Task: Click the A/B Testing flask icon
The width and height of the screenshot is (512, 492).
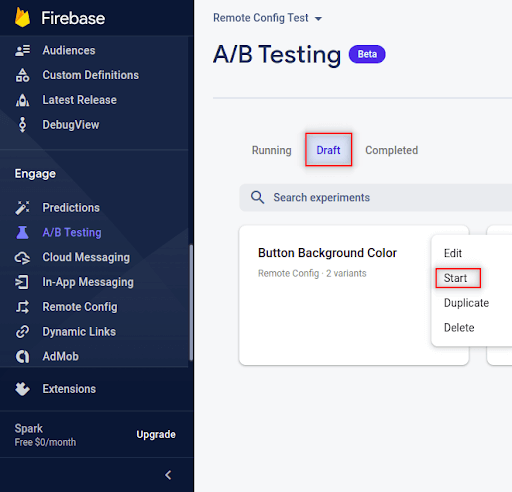Action: coord(22,233)
